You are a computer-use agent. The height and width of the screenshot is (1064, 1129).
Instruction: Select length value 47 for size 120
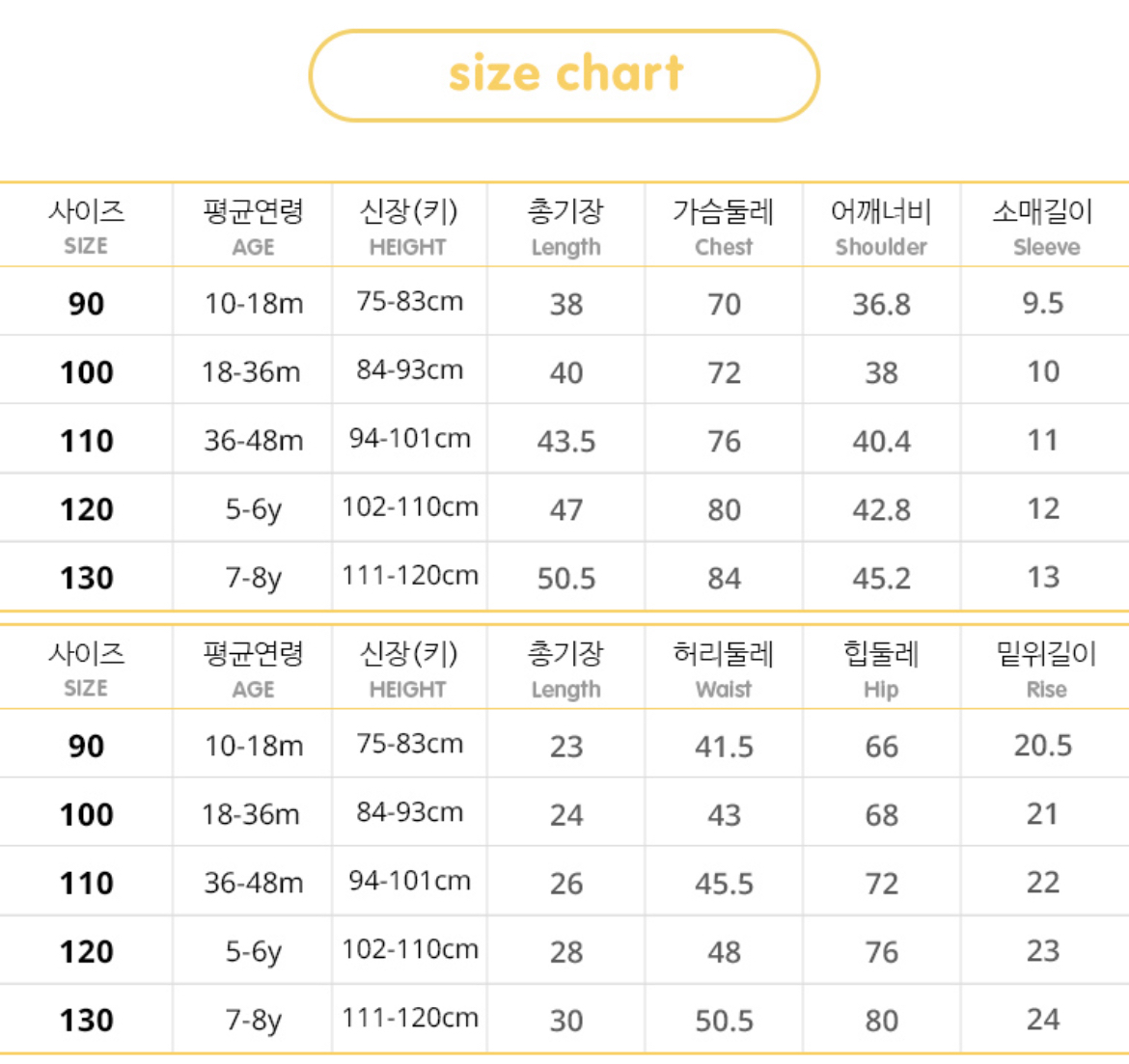pos(566,509)
